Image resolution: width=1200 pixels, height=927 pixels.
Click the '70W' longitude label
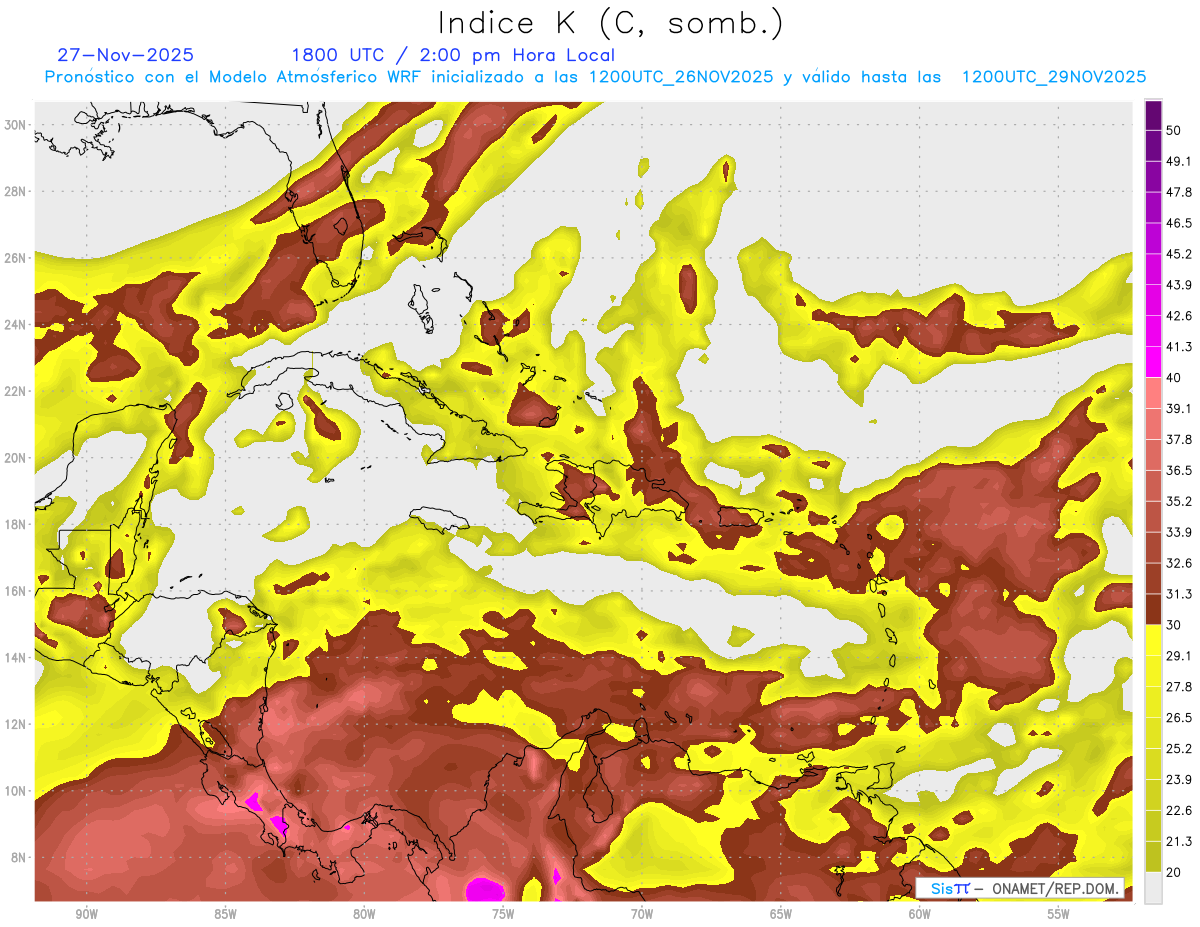coord(642,915)
